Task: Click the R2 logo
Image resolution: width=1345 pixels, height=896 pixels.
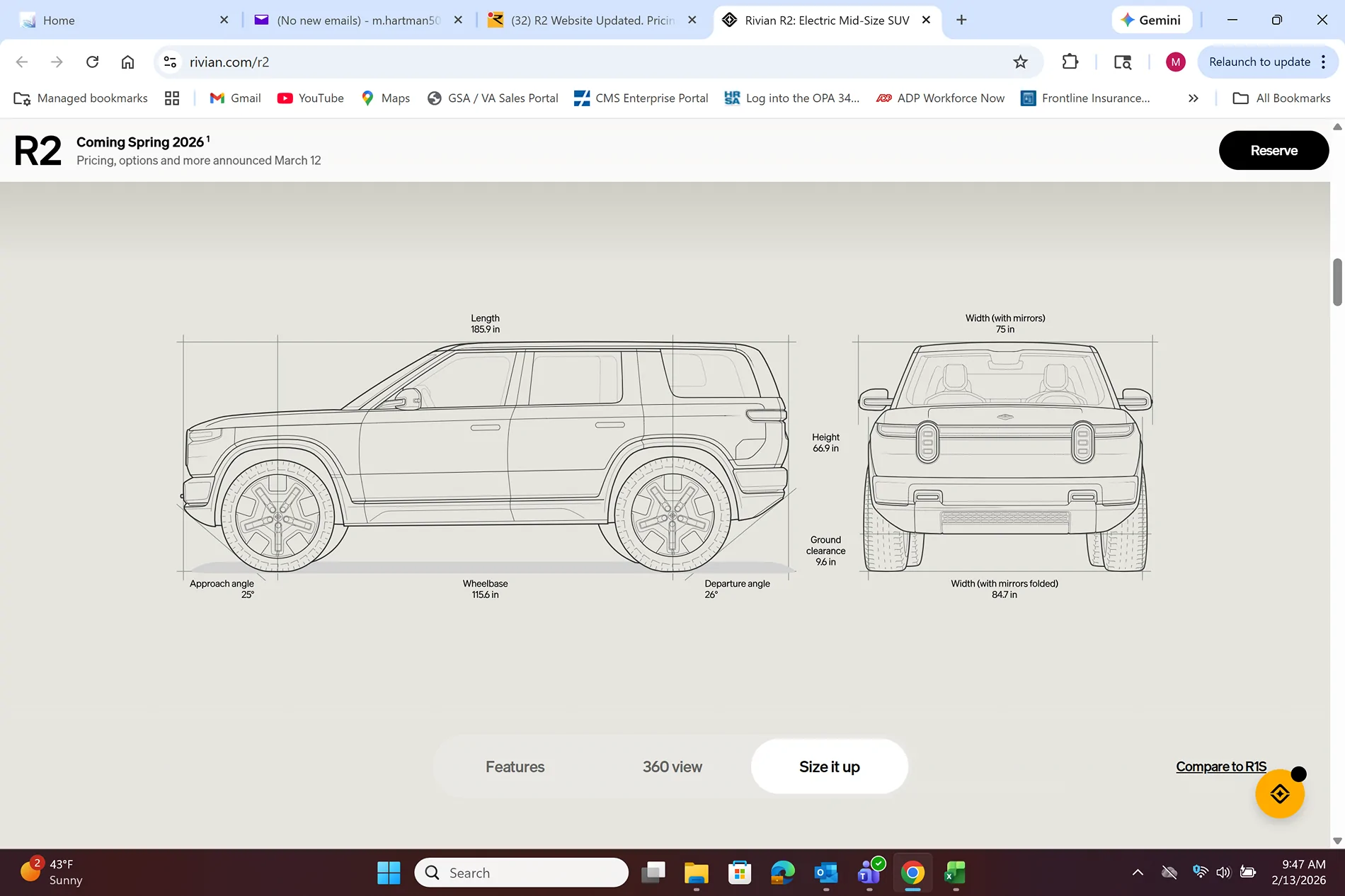Action: [x=38, y=151]
